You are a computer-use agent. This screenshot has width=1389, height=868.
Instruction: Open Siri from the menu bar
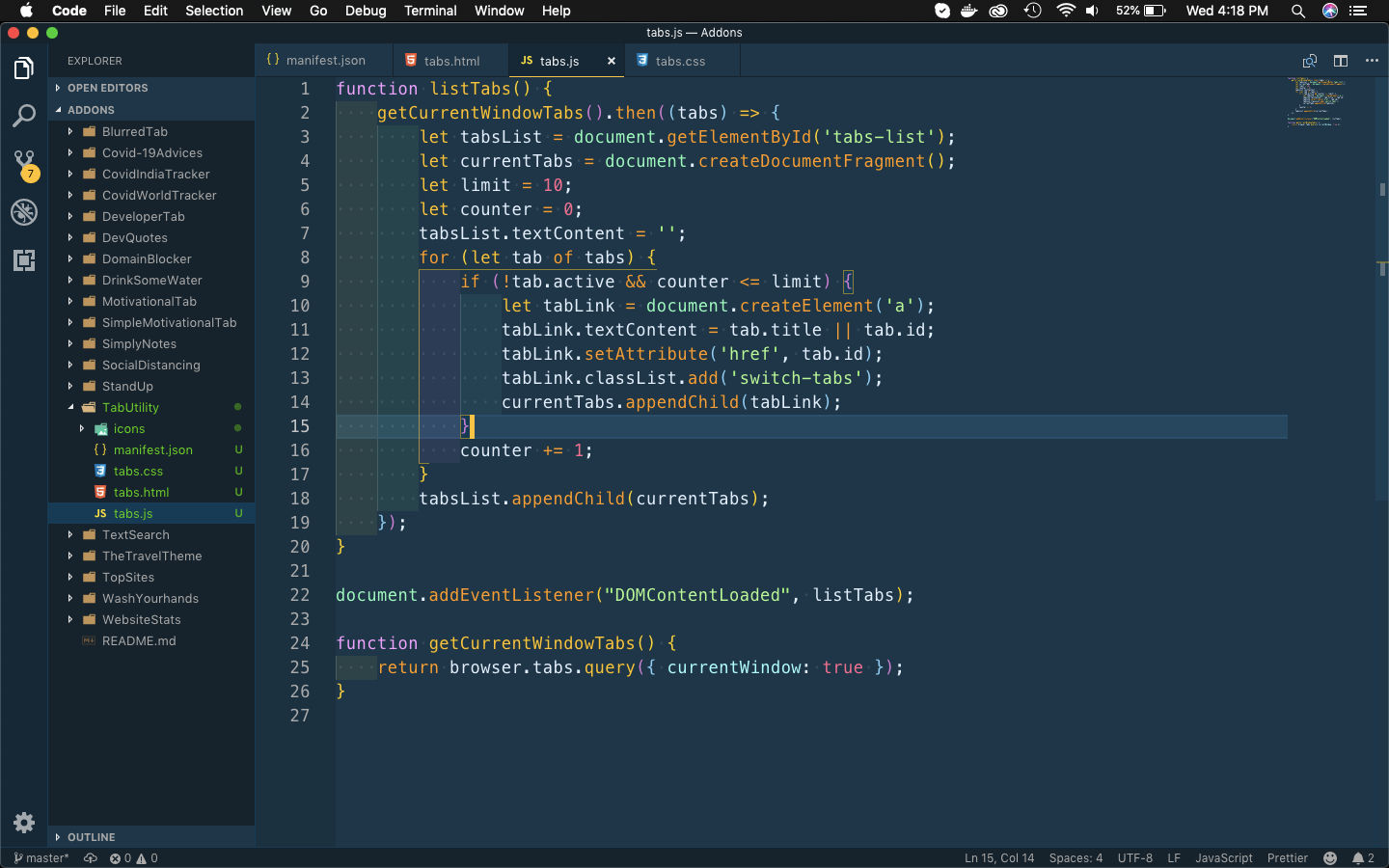[x=1330, y=11]
